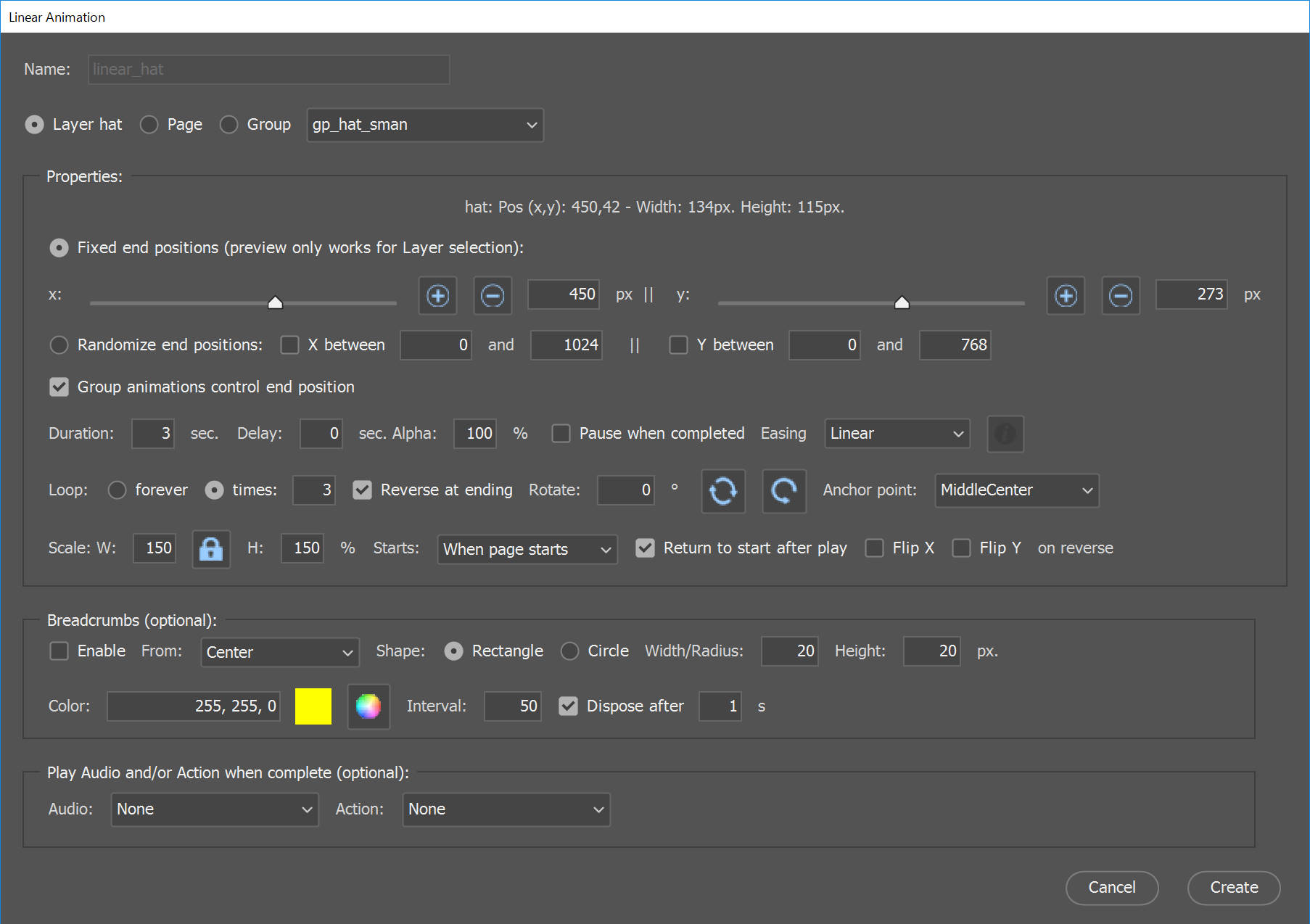This screenshot has height=924, width=1310.
Task: Select the Page radio button
Action: click(x=149, y=125)
